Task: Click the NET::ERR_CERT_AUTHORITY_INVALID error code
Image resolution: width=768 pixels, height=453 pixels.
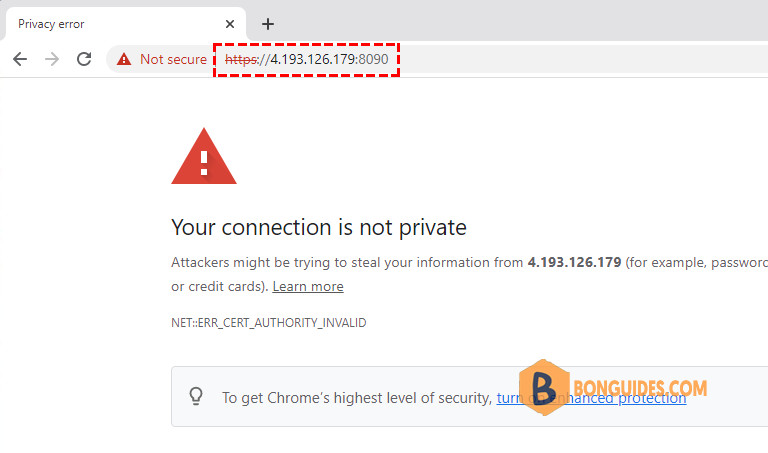Action: click(268, 323)
